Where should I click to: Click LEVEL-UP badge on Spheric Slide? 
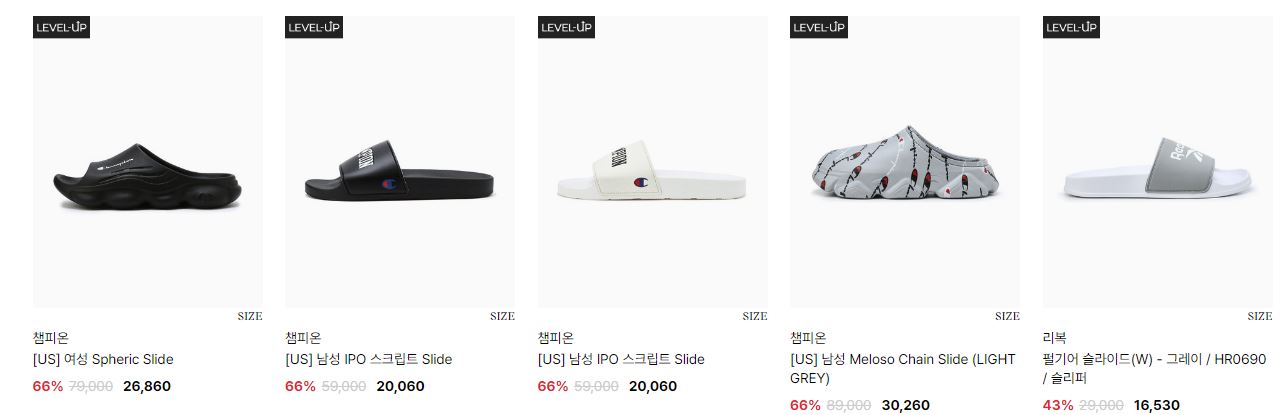tap(62, 27)
